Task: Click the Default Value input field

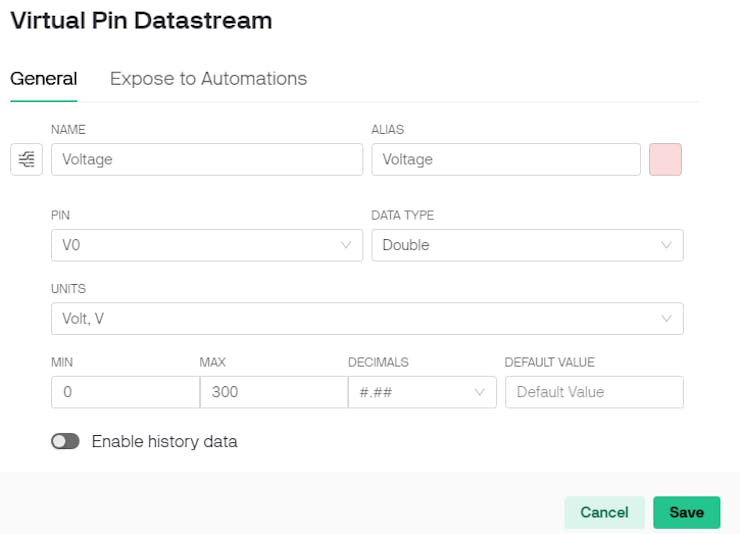Action: coord(594,392)
